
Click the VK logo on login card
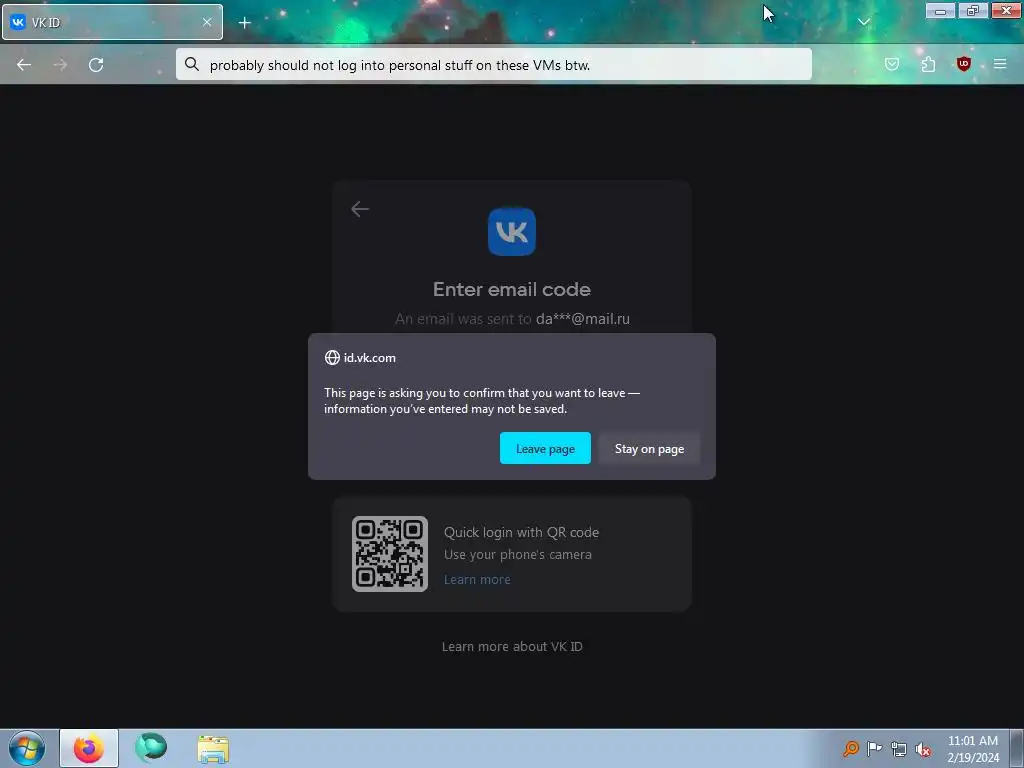click(x=512, y=232)
